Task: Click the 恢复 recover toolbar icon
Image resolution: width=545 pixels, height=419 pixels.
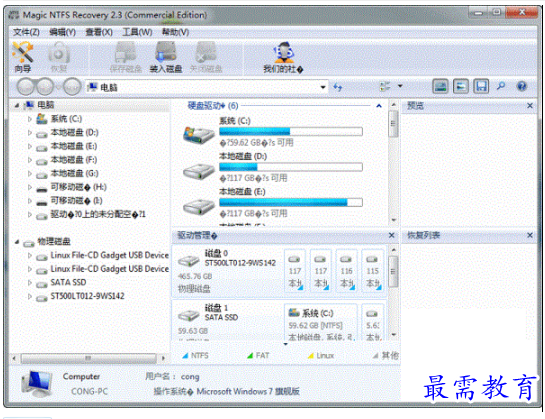Action: tap(59, 57)
